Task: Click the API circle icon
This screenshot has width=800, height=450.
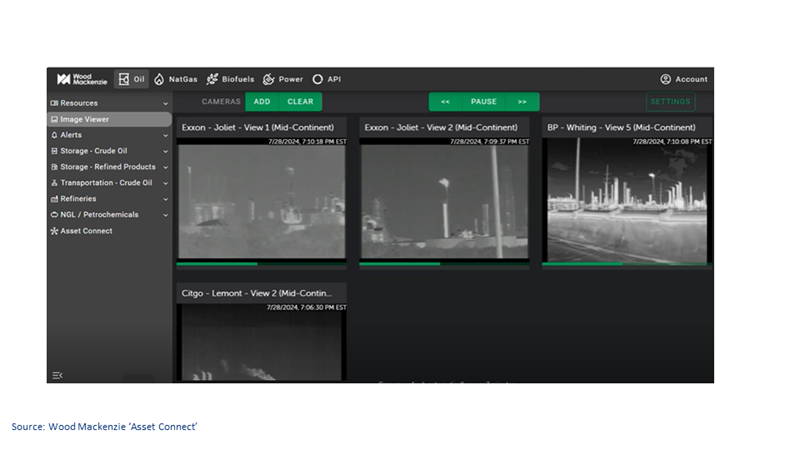Action: (x=317, y=79)
